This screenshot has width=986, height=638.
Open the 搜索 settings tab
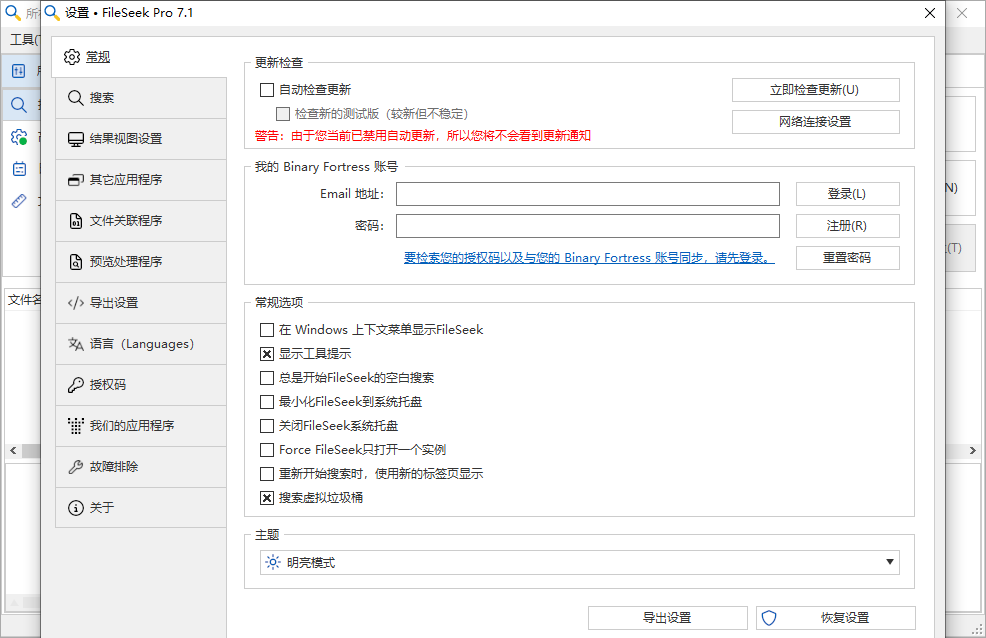pyautogui.click(x=141, y=98)
